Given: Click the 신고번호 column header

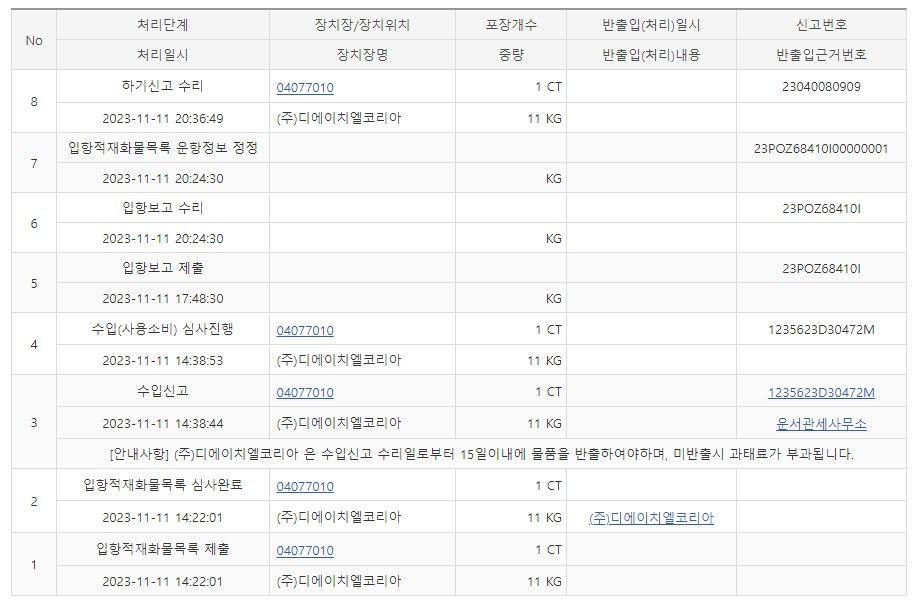Looking at the screenshot, I should [x=821, y=25].
